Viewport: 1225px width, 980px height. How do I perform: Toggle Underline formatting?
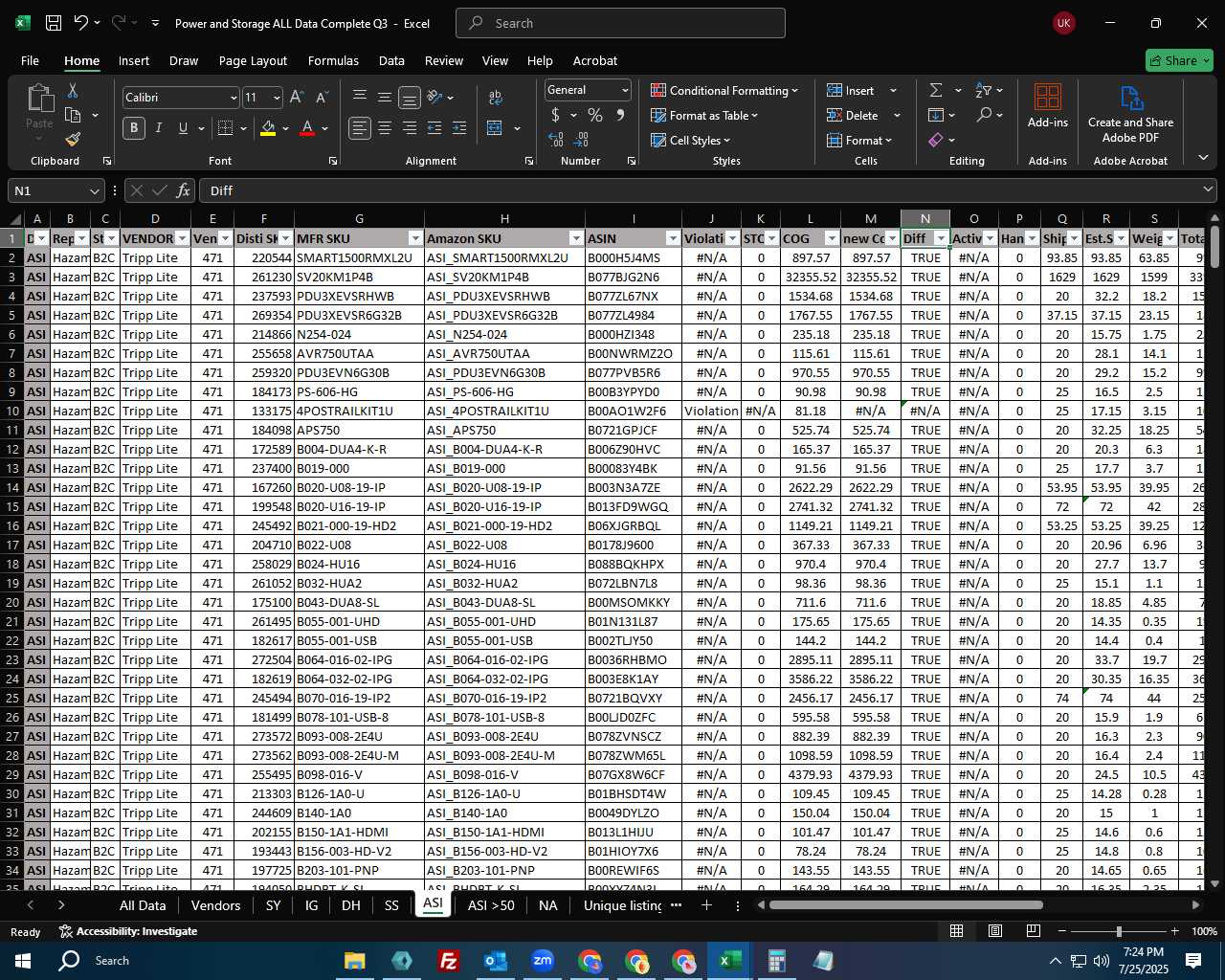183,128
